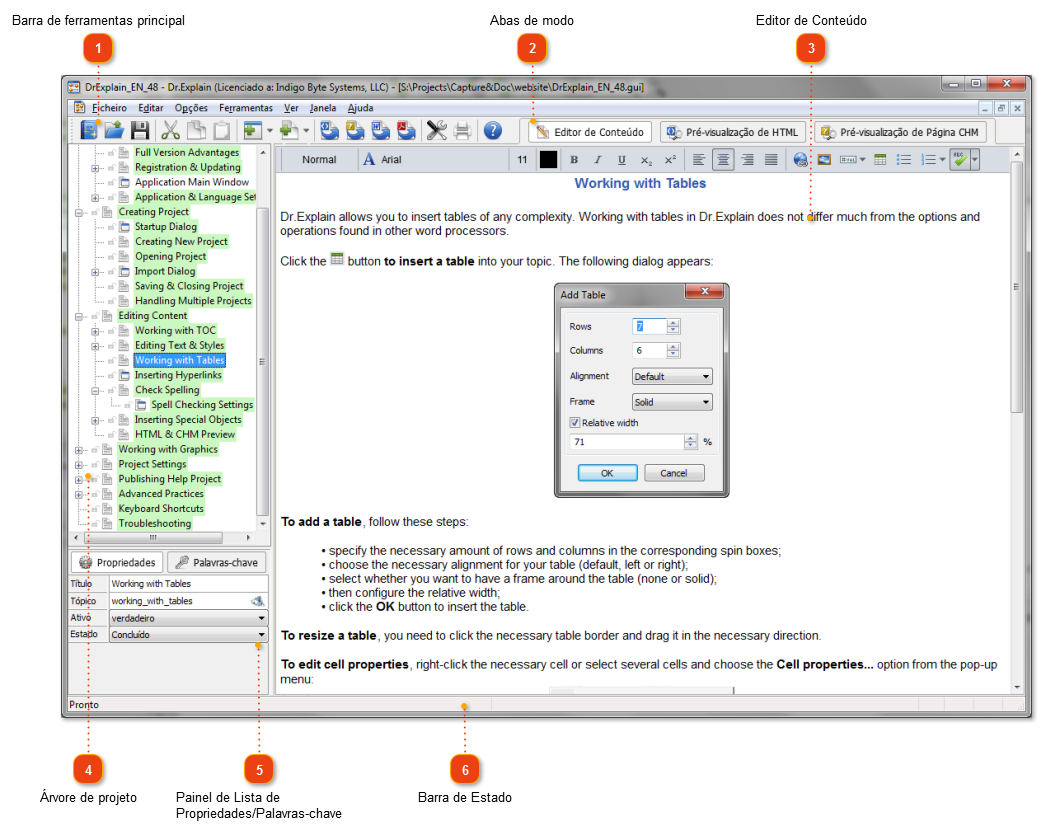Click the printer icon

click(462, 131)
